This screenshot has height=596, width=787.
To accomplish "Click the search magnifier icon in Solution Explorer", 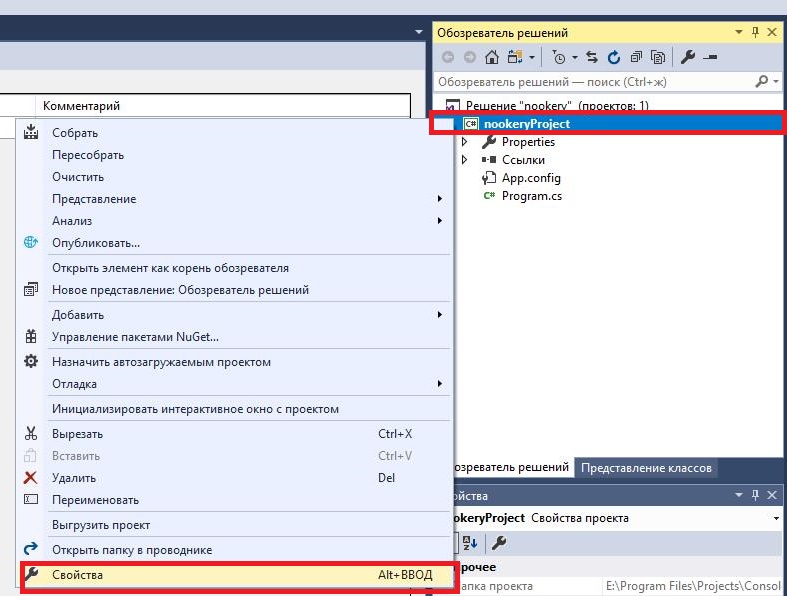I will [762, 81].
